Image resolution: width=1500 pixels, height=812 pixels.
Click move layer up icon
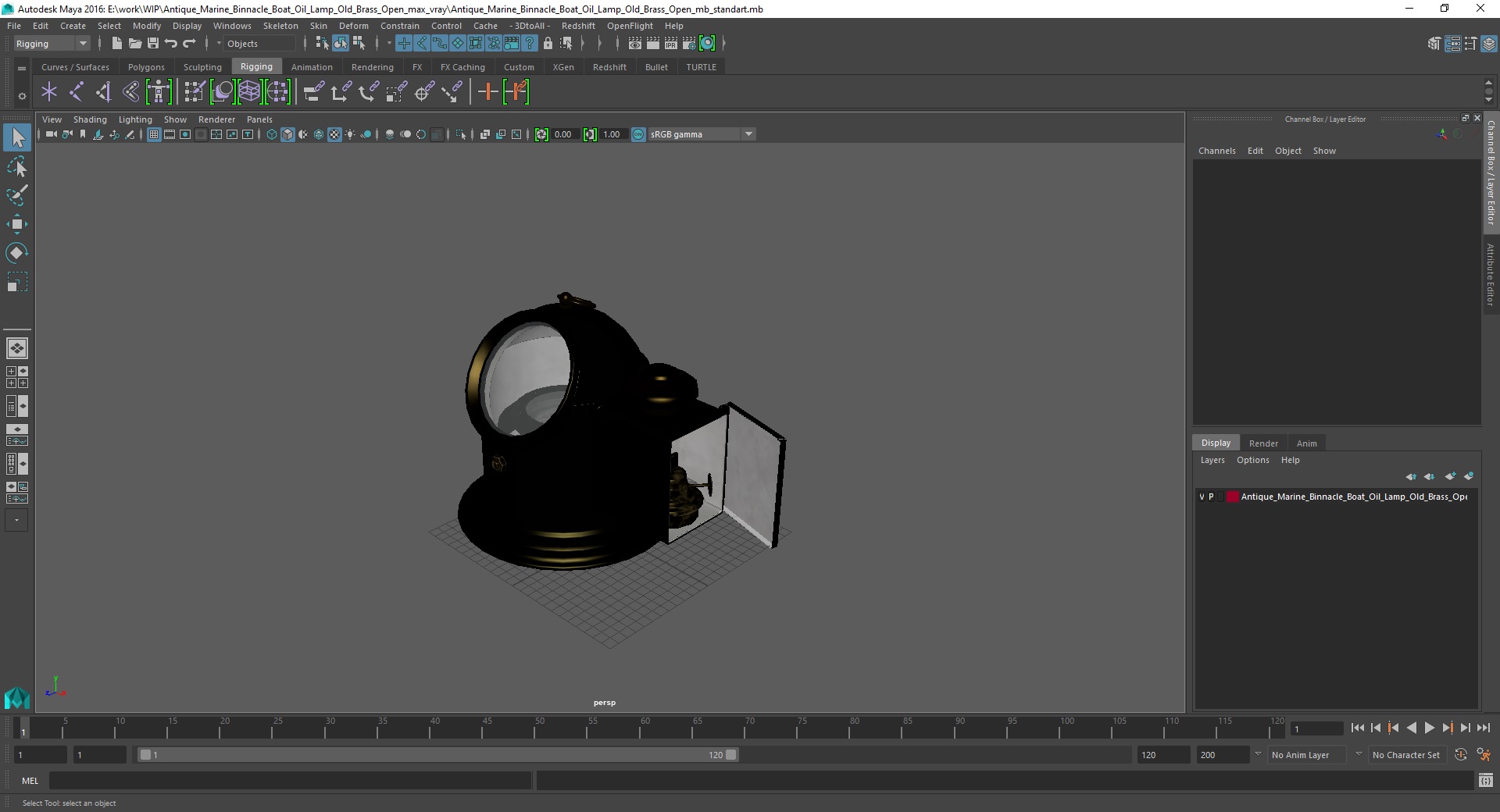(1411, 476)
